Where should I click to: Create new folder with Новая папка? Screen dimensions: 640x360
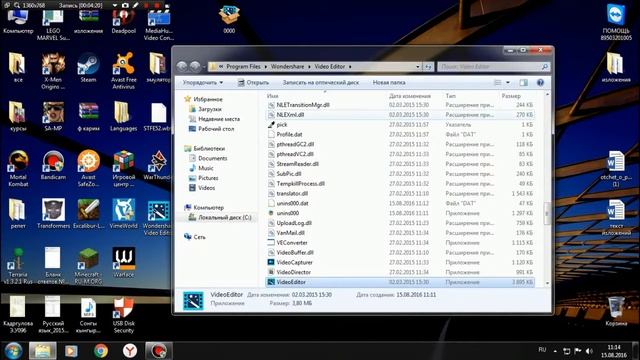pyautogui.click(x=389, y=82)
